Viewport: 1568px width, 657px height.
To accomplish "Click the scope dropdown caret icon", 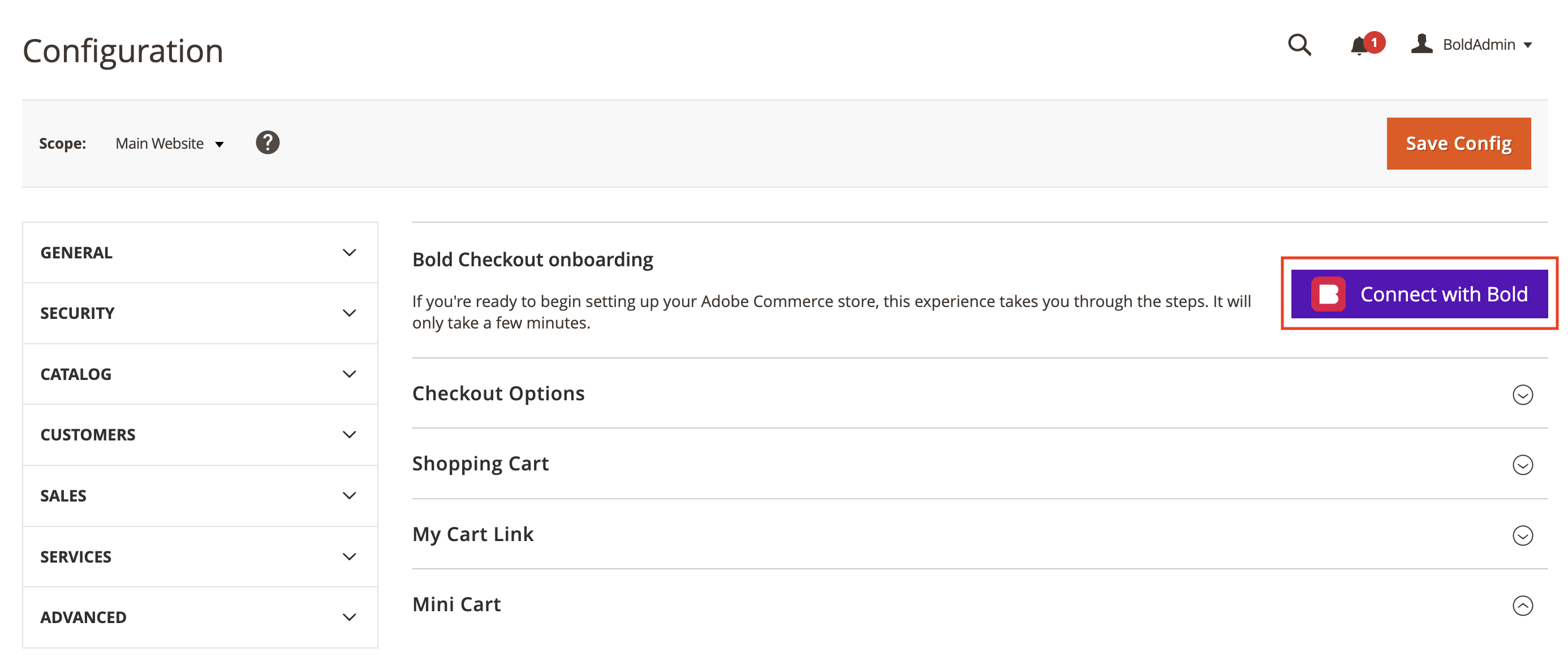I will point(218,144).
